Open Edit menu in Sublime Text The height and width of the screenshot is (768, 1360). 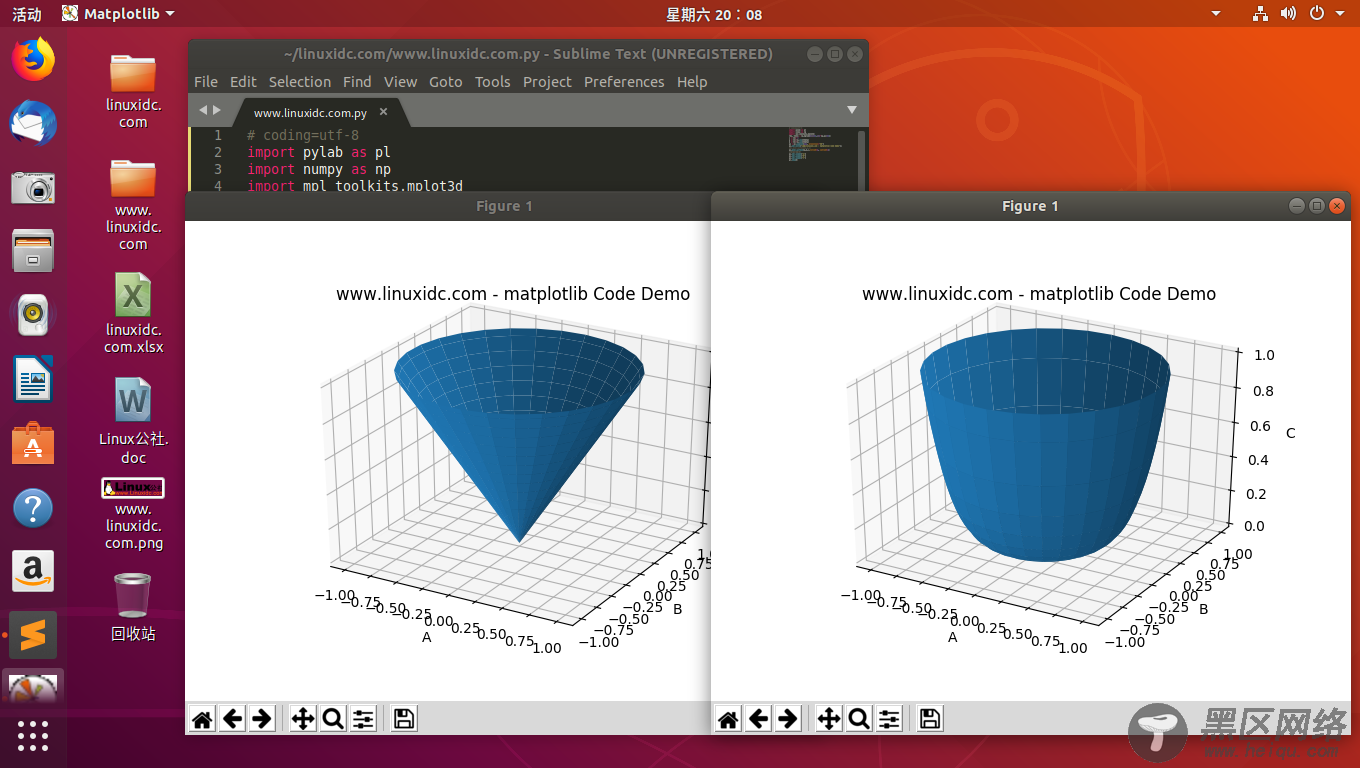tap(243, 82)
